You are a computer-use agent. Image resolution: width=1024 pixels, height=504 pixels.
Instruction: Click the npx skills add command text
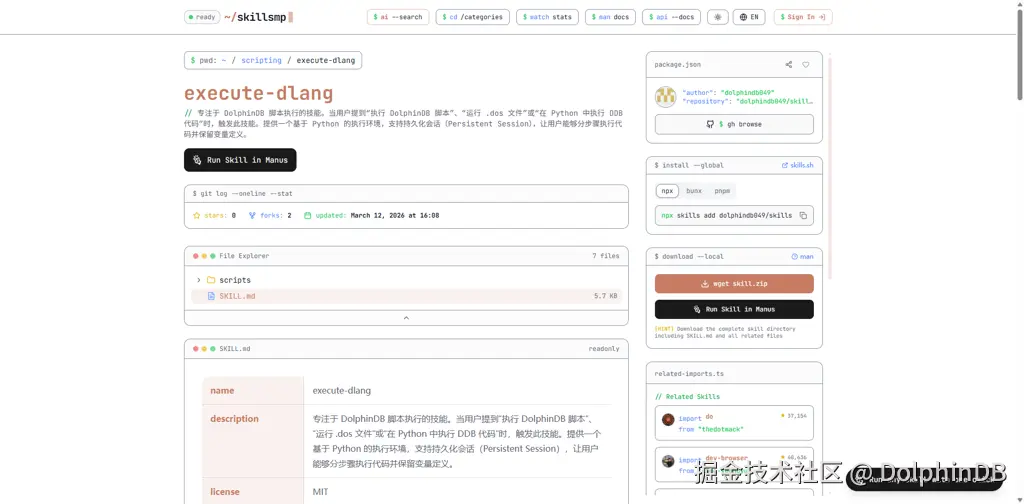[727, 215]
